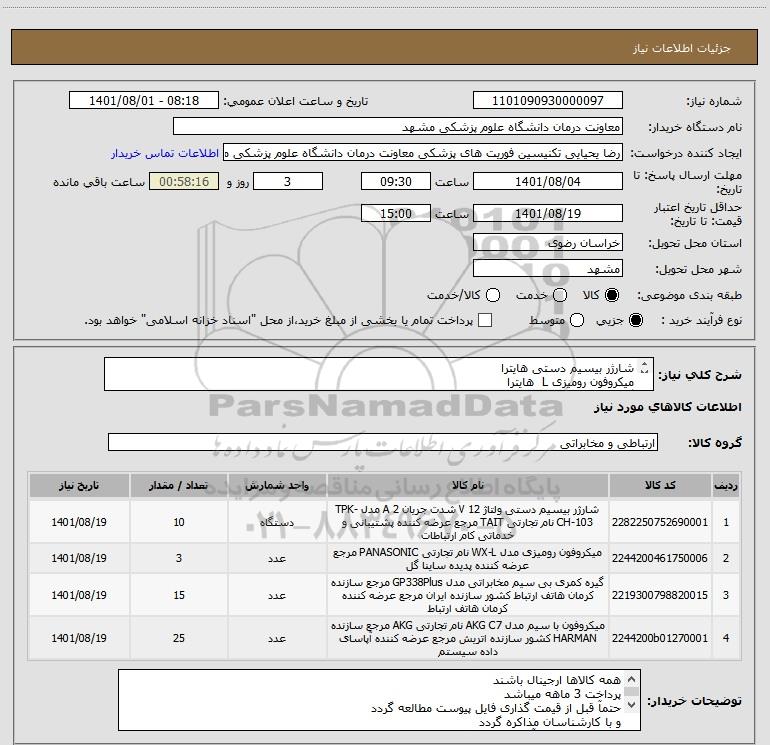Click product code 2244200b01270001
Screen dimensions: 770x745
tap(660, 638)
